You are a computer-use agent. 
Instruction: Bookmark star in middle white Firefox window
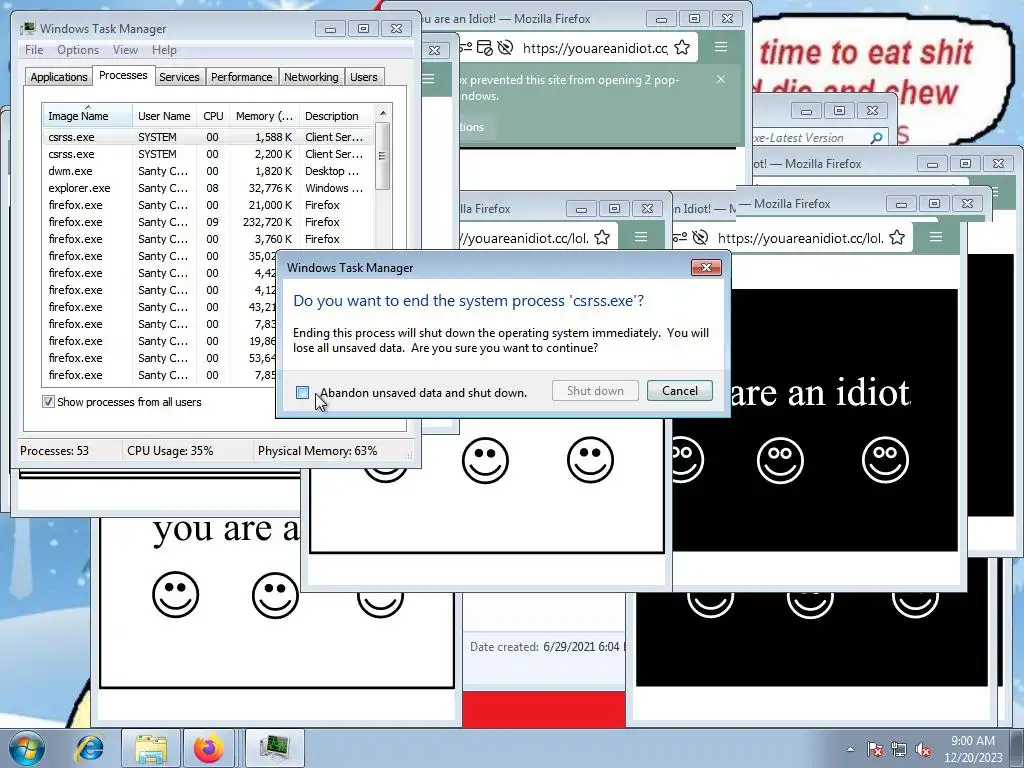(x=602, y=238)
